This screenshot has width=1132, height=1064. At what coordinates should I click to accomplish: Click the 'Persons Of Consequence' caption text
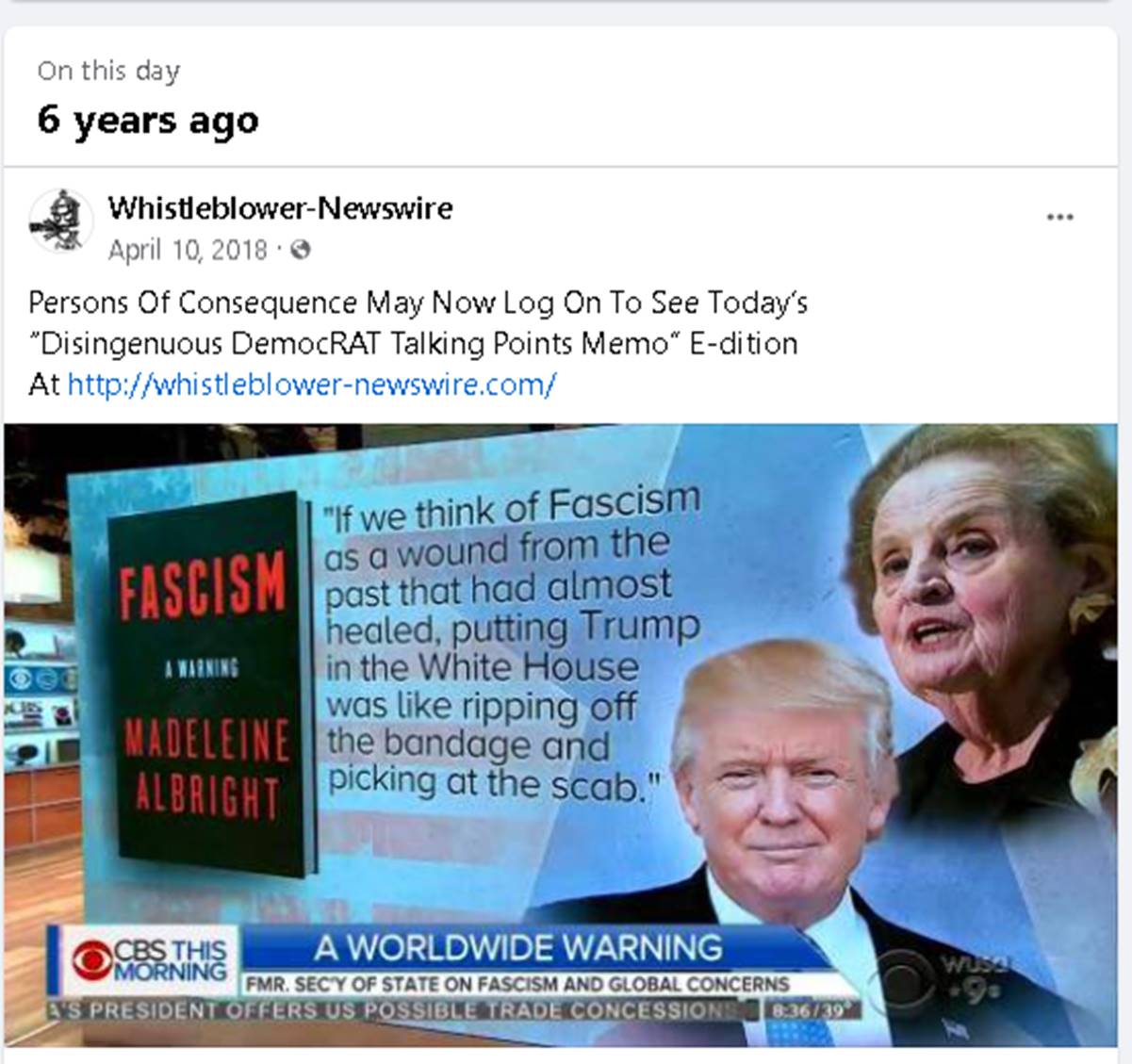coord(192,303)
